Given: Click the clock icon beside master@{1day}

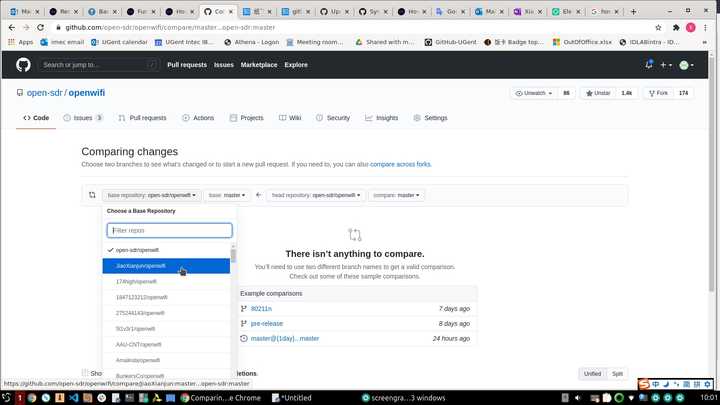Looking at the screenshot, I should point(244,338).
